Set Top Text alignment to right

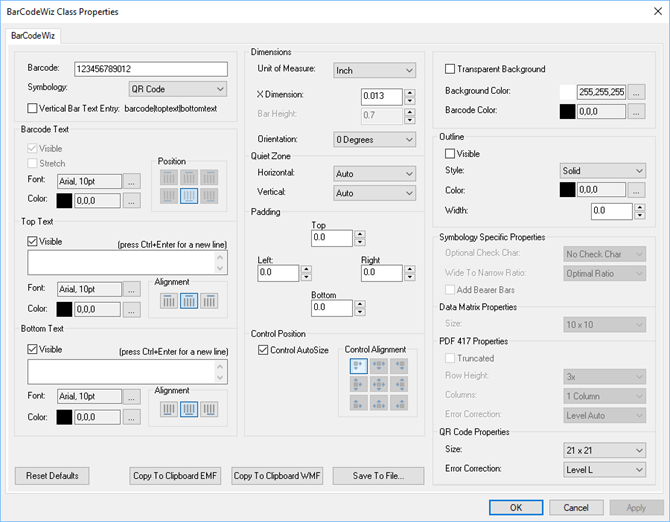(209, 301)
